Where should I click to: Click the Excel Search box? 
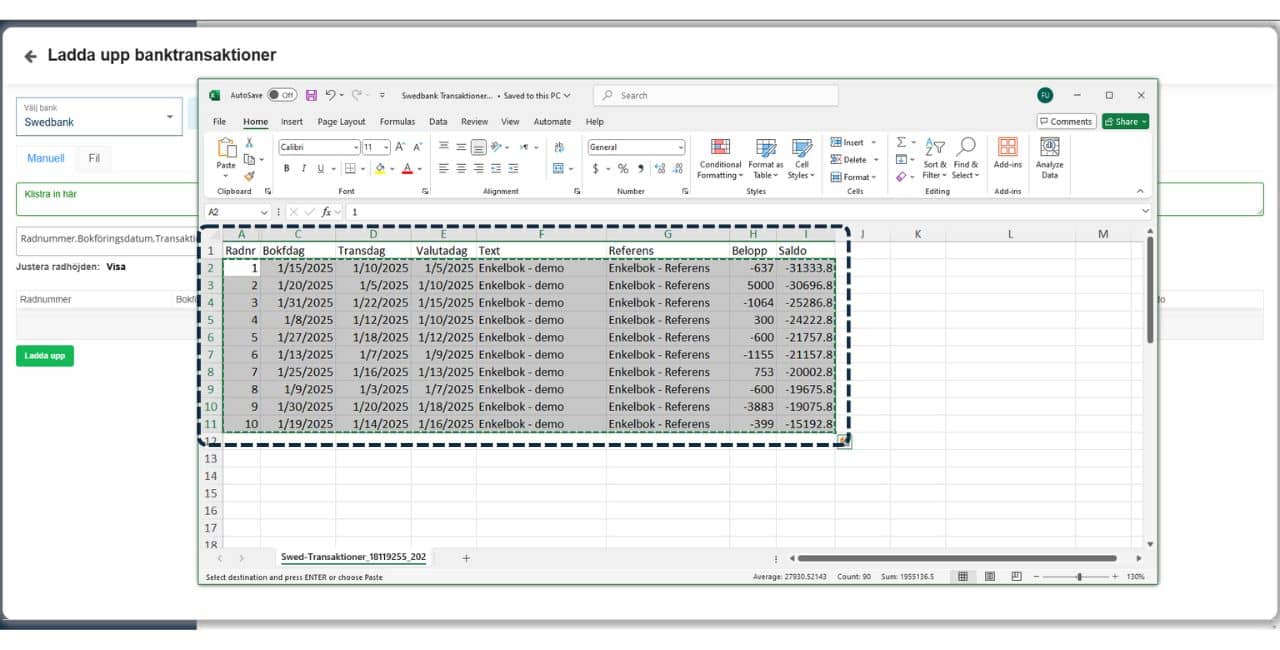pos(716,95)
